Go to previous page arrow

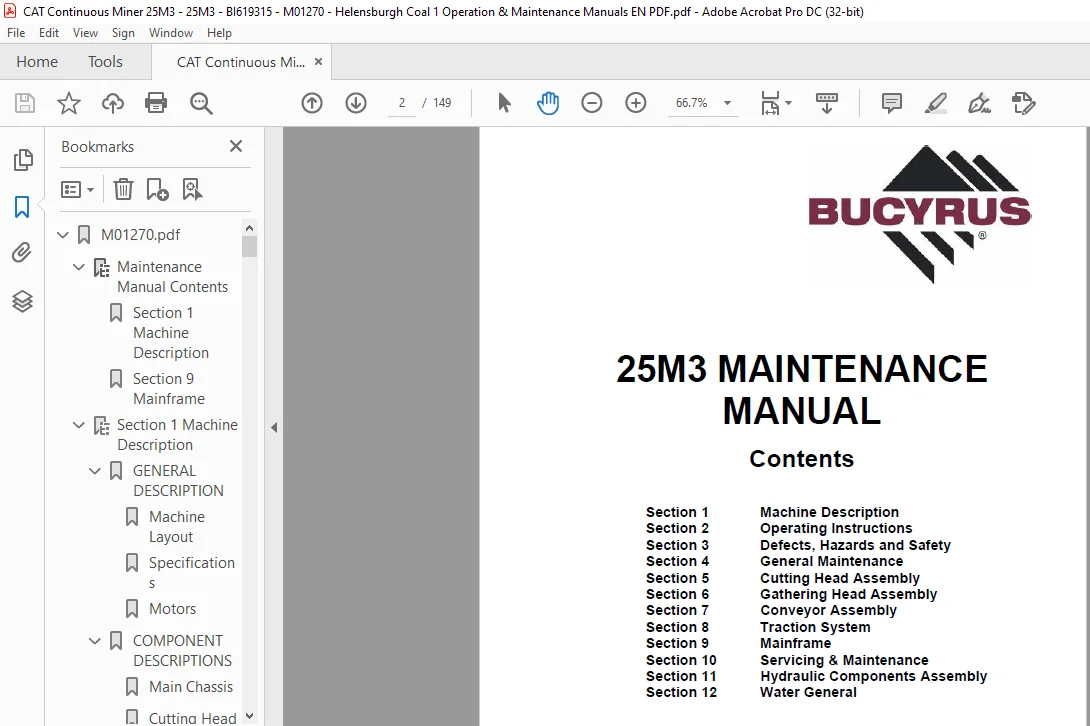(x=312, y=103)
